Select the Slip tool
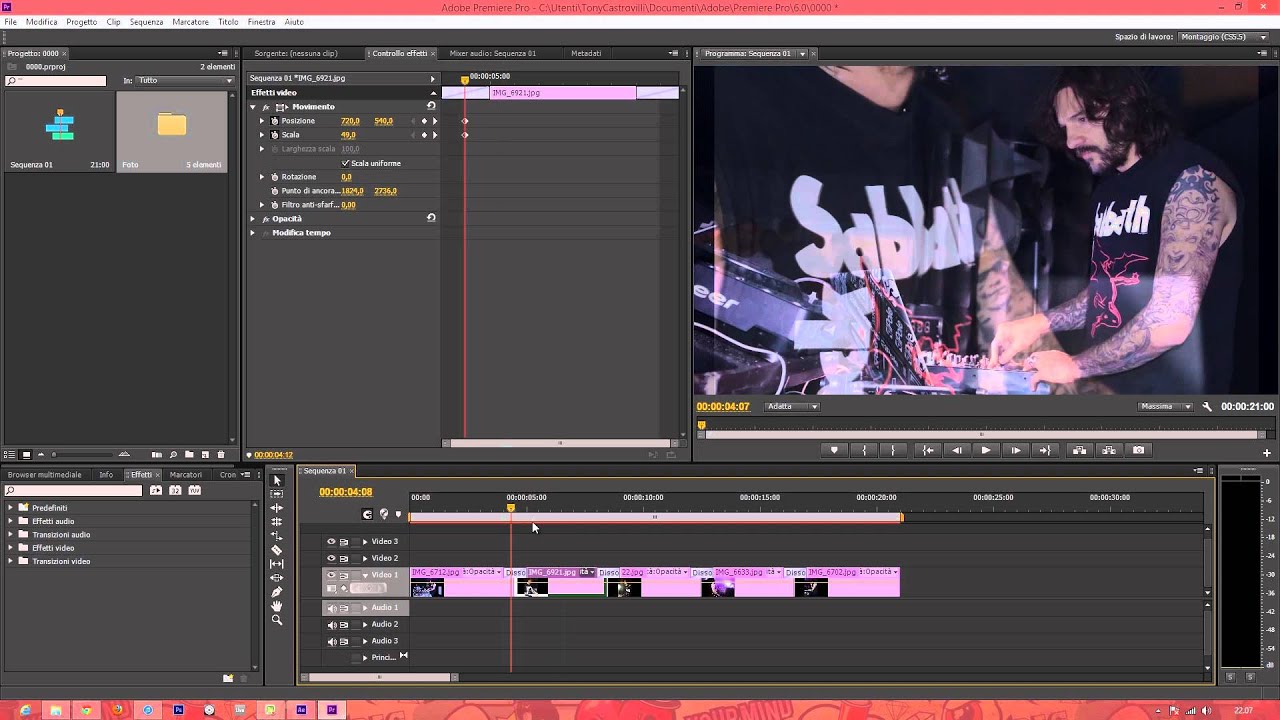Image resolution: width=1280 pixels, height=720 pixels. coord(277,564)
